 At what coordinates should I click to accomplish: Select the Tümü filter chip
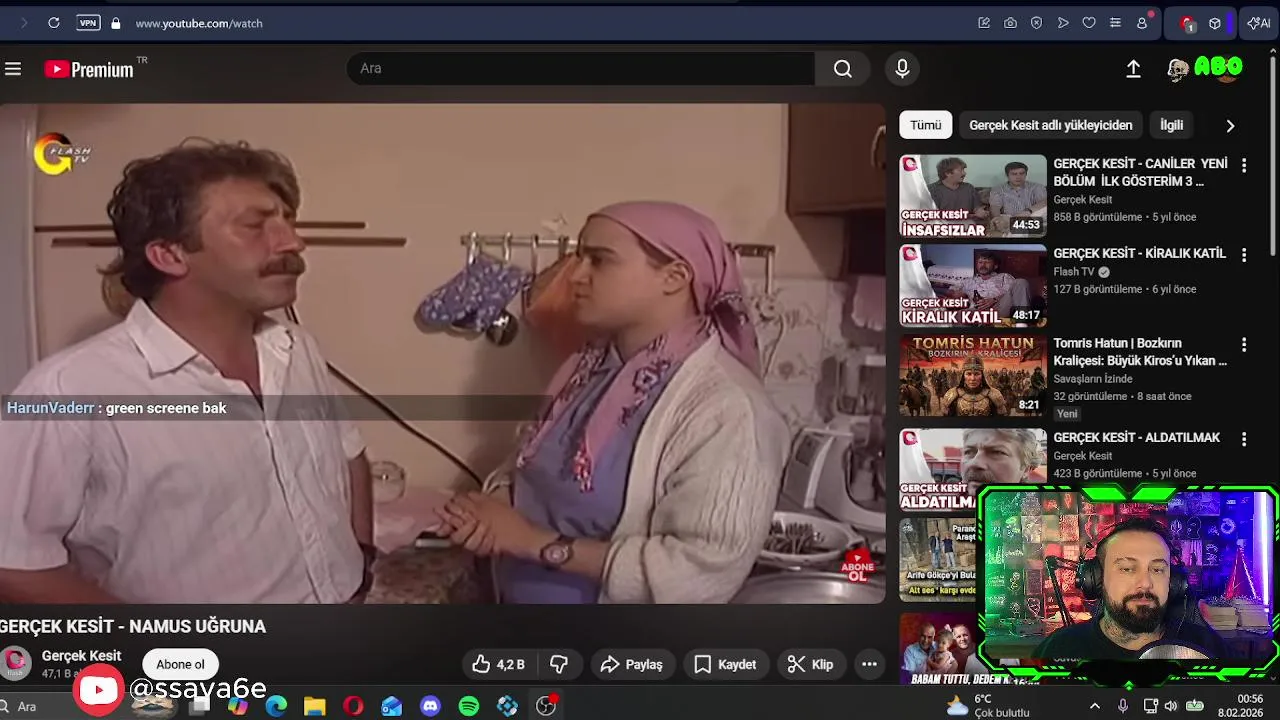pyautogui.click(x=925, y=125)
